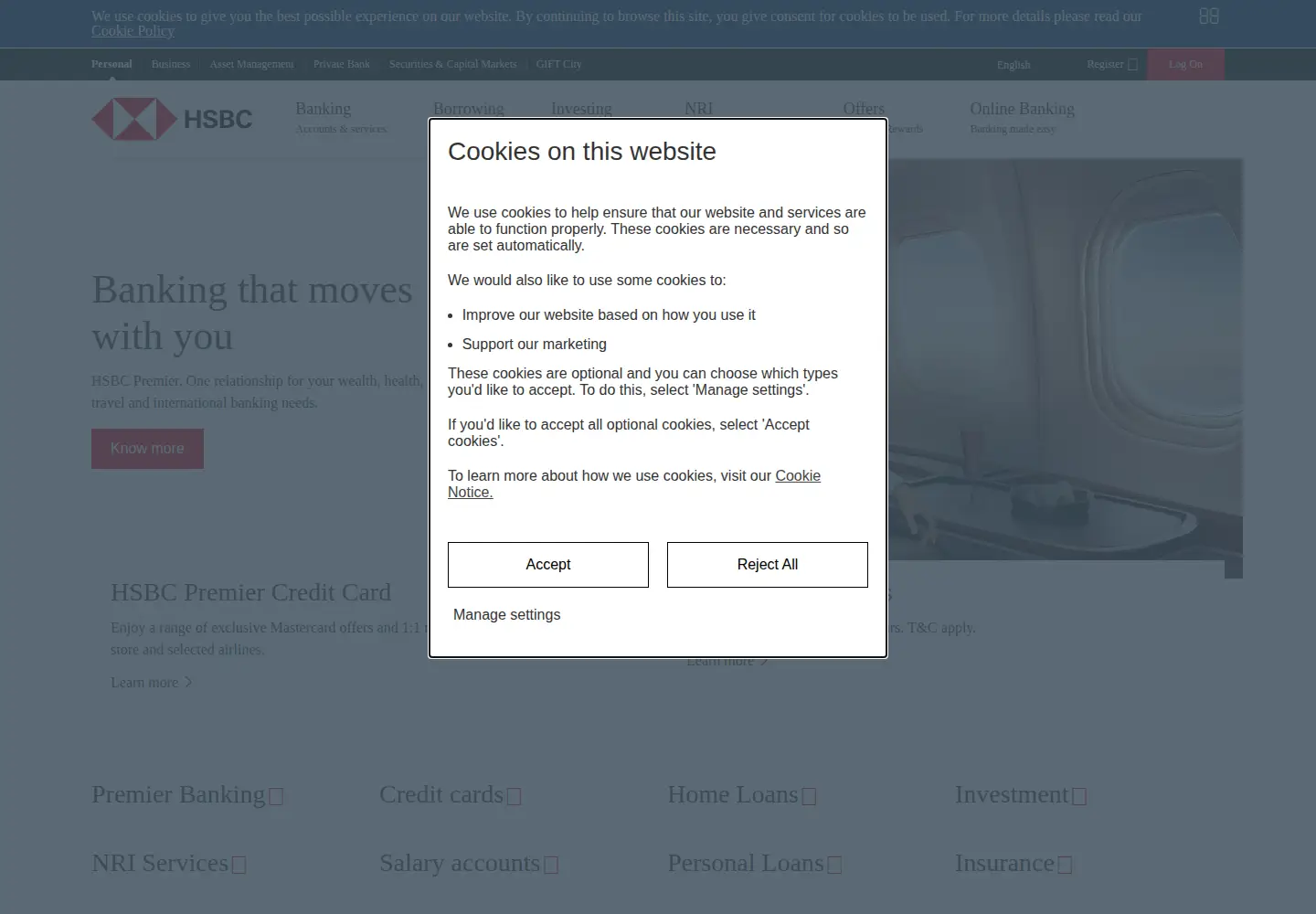The image size is (1316, 914).
Task: Switch to Asset Management tab
Action: click(251, 64)
